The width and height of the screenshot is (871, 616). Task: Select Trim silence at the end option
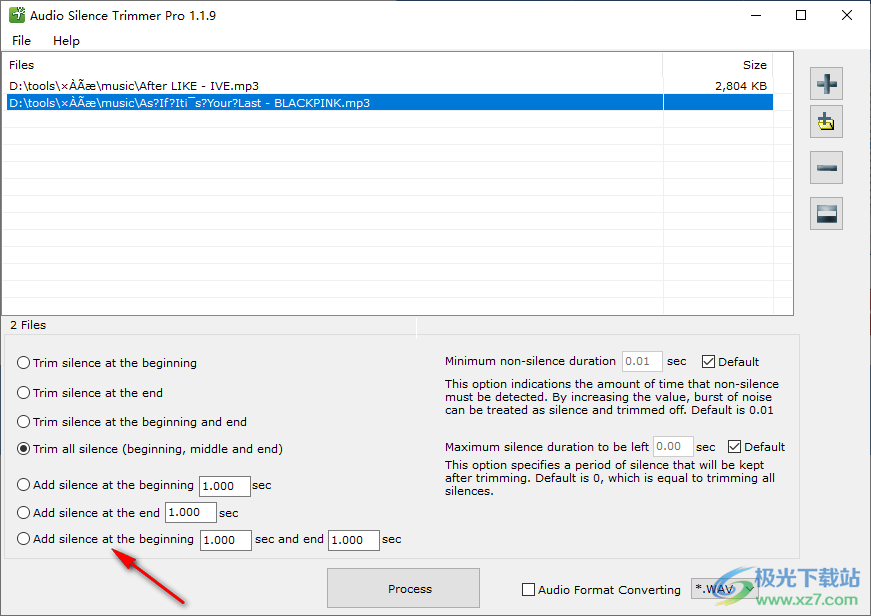[24, 393]
